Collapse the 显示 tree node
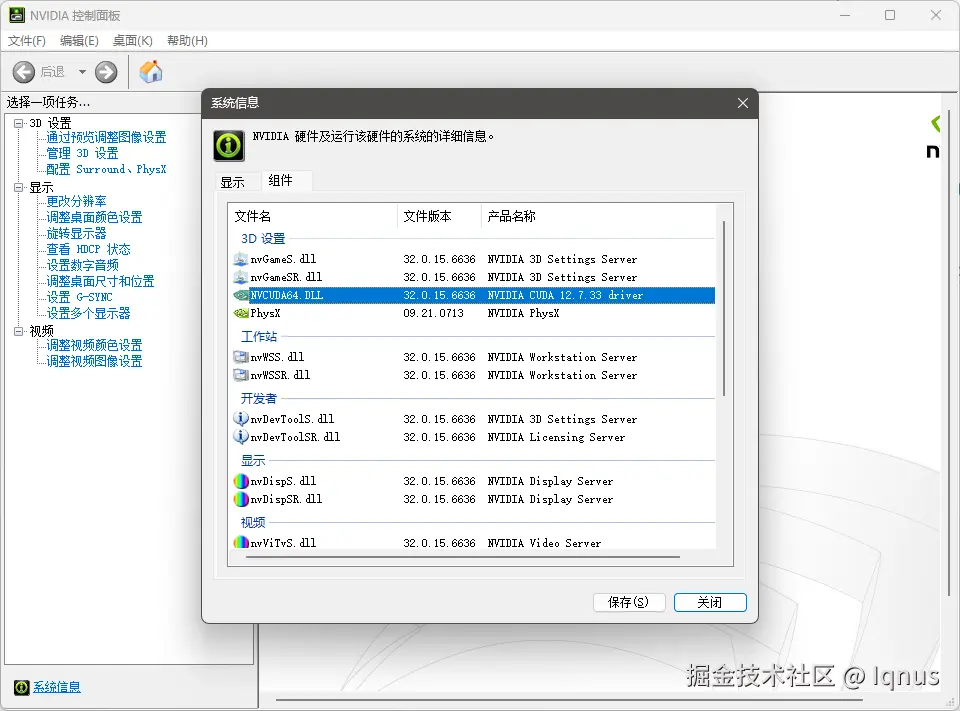The height and width of the screenshot is (711, 960). point(18,187)
